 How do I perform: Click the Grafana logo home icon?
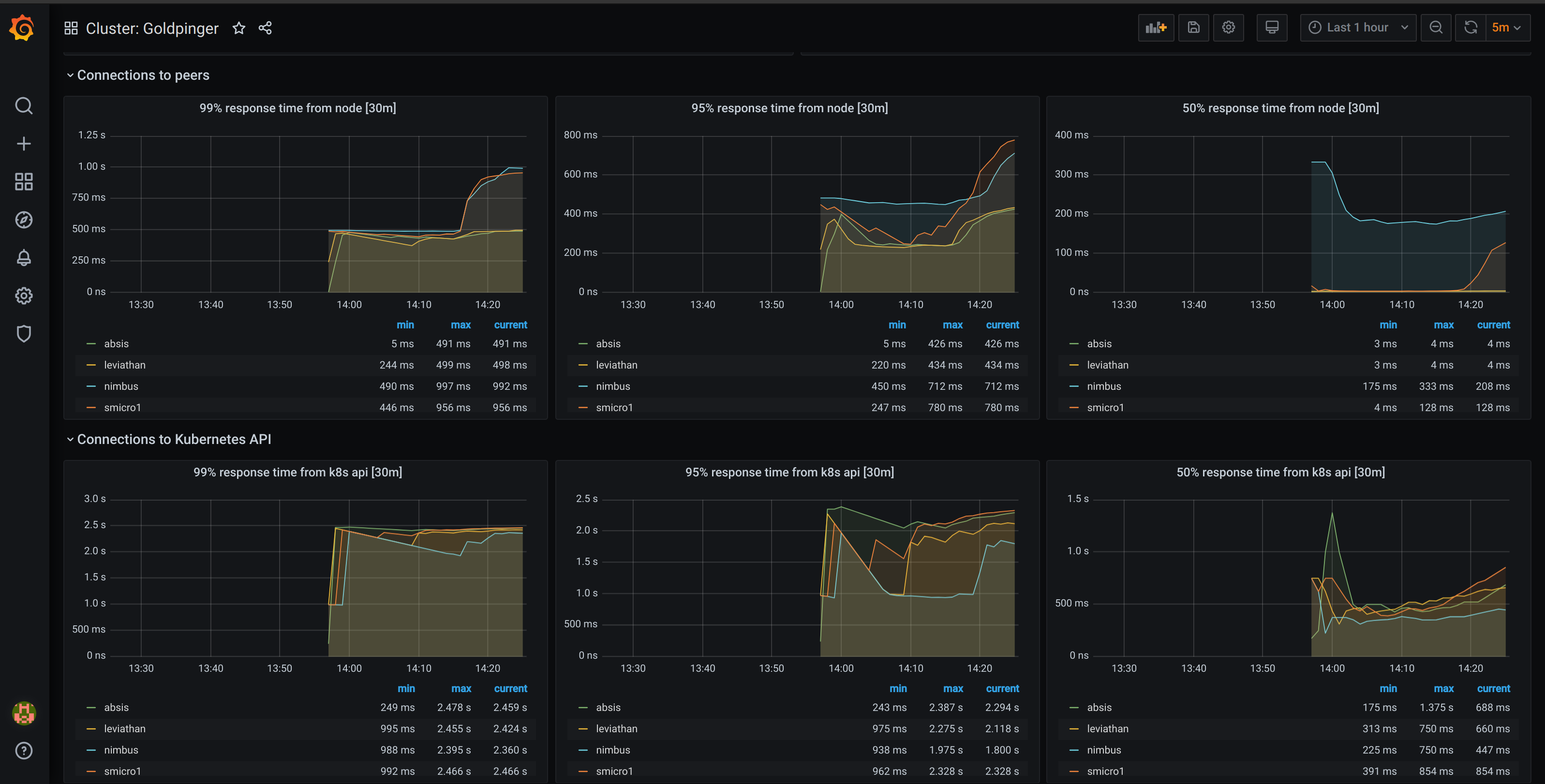(x=23, y=28)
